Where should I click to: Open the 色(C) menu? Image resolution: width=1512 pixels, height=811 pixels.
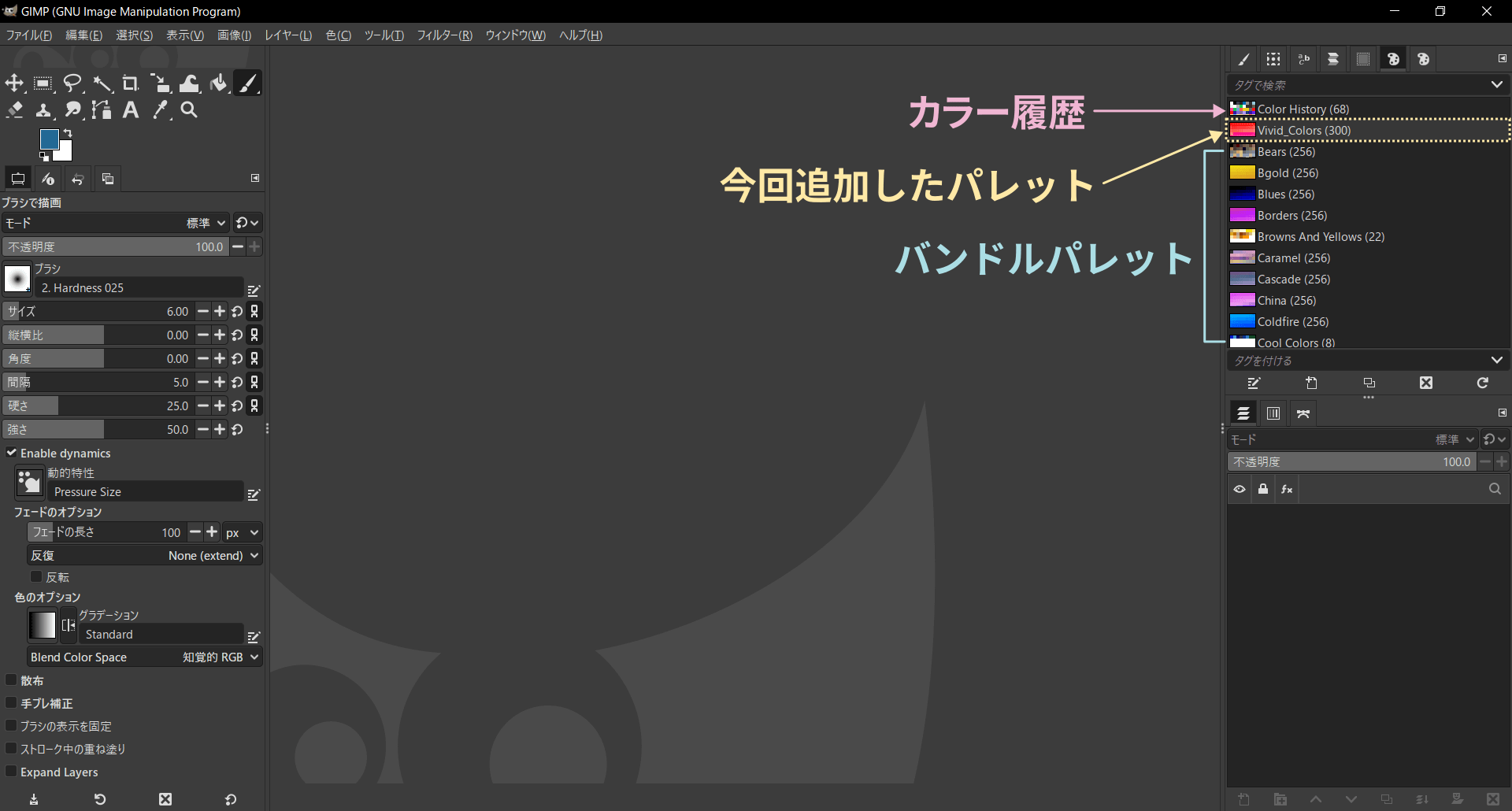click(x=339, y=35)
